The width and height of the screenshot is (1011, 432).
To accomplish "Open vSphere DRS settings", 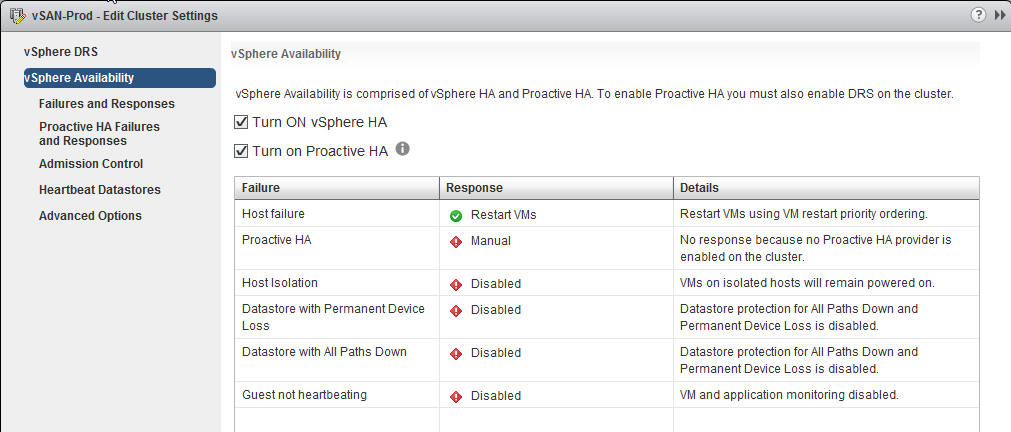I will point(61,52).
